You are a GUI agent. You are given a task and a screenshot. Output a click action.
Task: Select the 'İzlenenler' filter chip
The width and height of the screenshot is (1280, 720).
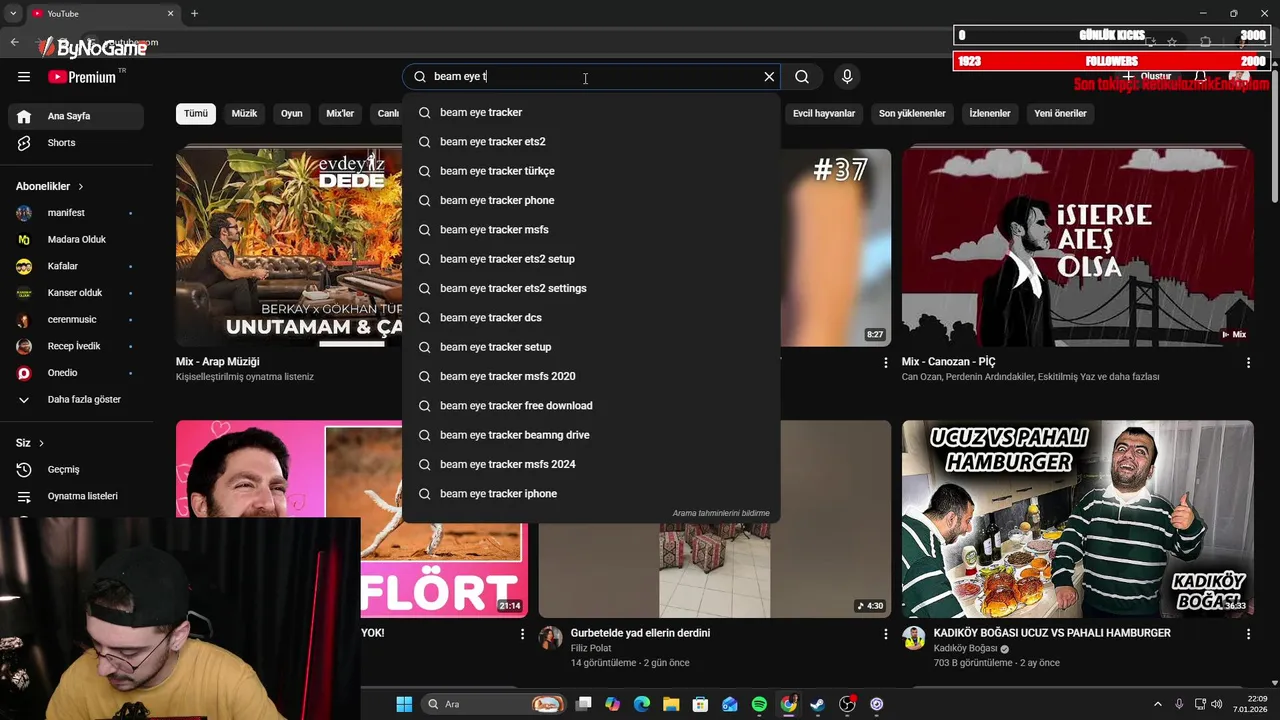pyautogui.click(x=990, y=113)
